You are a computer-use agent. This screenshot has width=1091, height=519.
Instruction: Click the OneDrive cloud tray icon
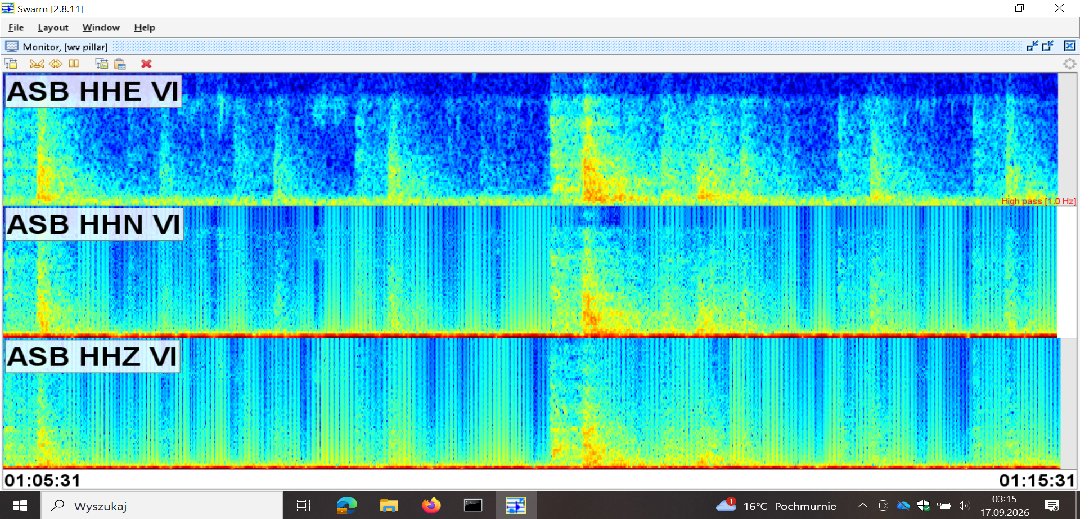pos(904,506)
